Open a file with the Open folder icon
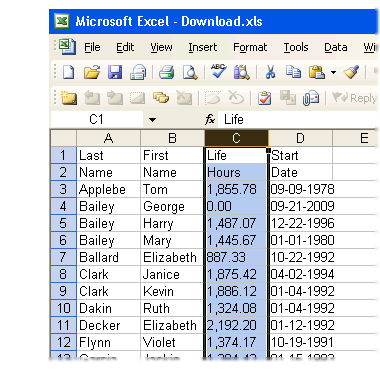Viewport: 380px width, 385px height. [x=92, y=72]
